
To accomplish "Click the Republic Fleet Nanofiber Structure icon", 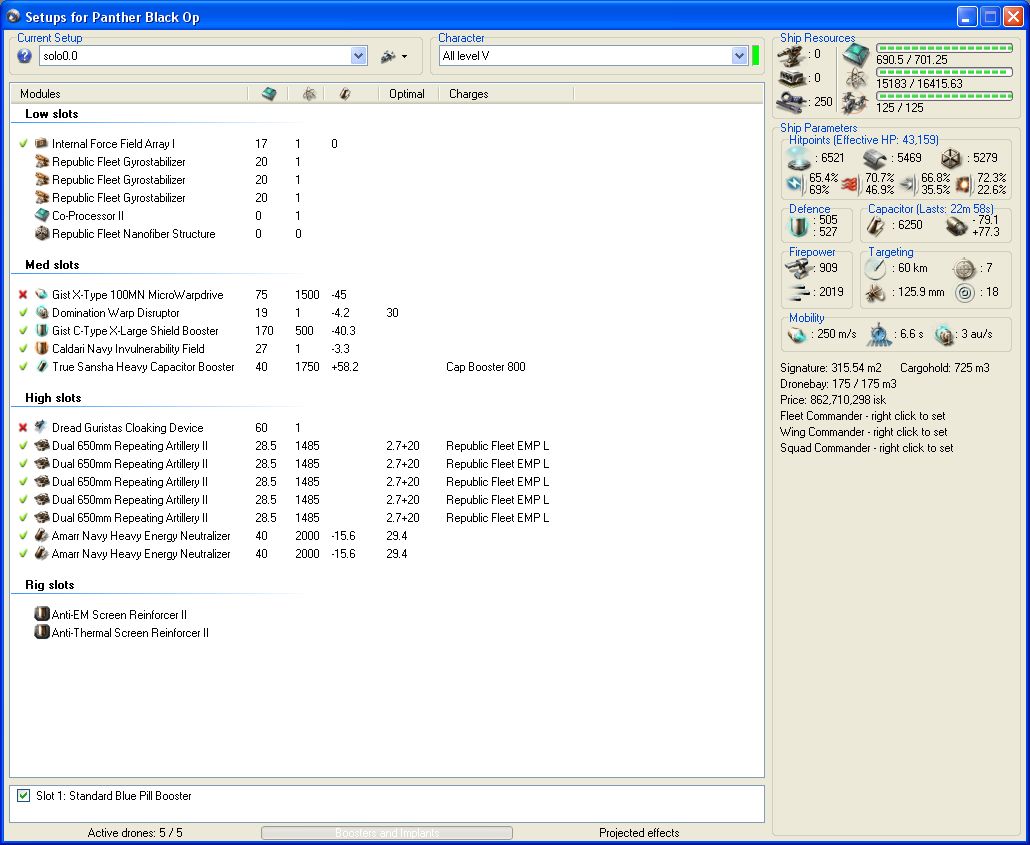I will tap(42, 233).
